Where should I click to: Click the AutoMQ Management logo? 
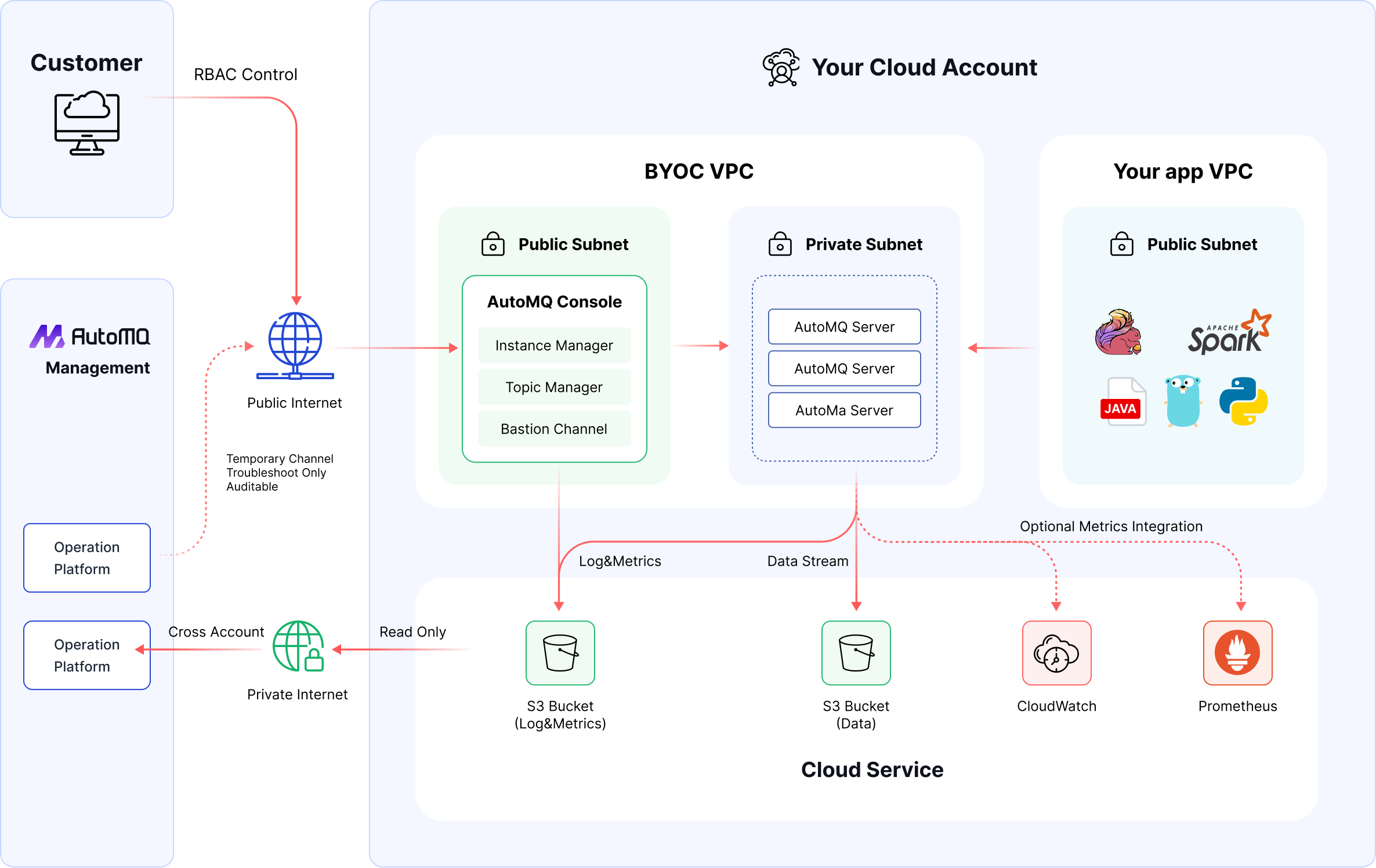90,337
